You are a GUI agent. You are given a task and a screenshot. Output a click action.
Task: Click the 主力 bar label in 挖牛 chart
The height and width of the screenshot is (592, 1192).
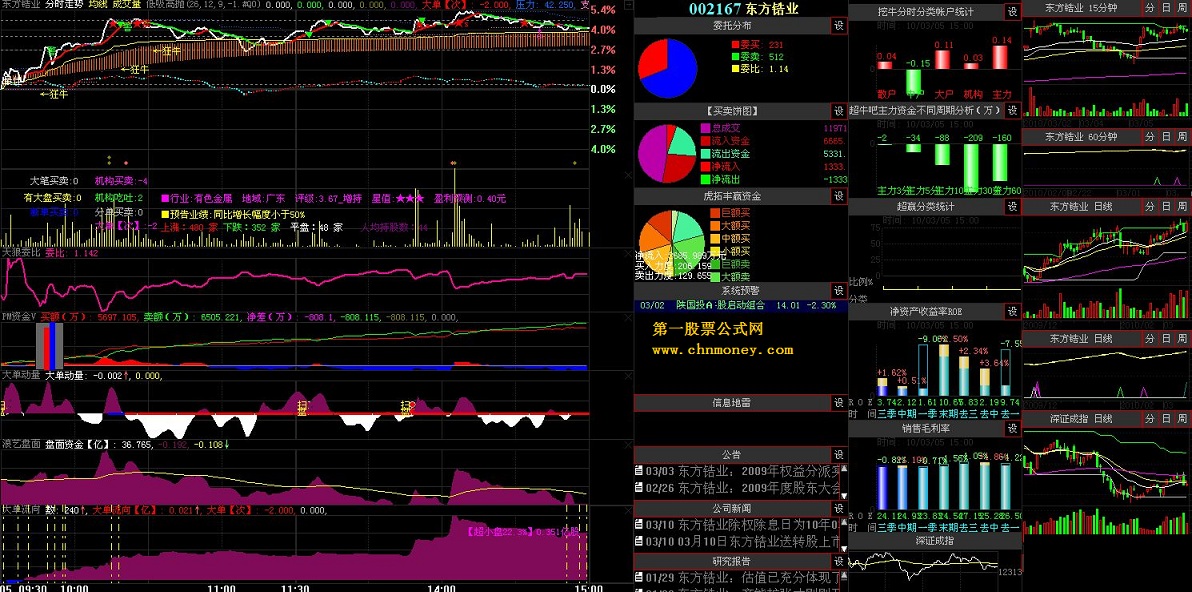(1003, 95)
